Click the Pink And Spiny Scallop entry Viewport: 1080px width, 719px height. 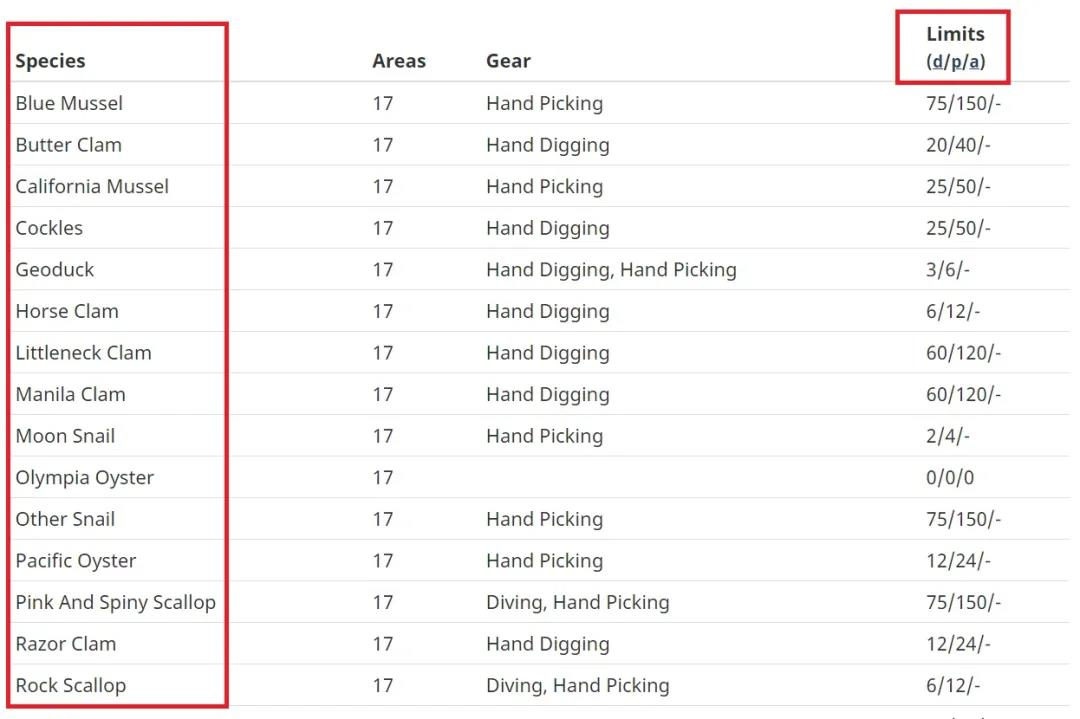click(x=116, y=602)
